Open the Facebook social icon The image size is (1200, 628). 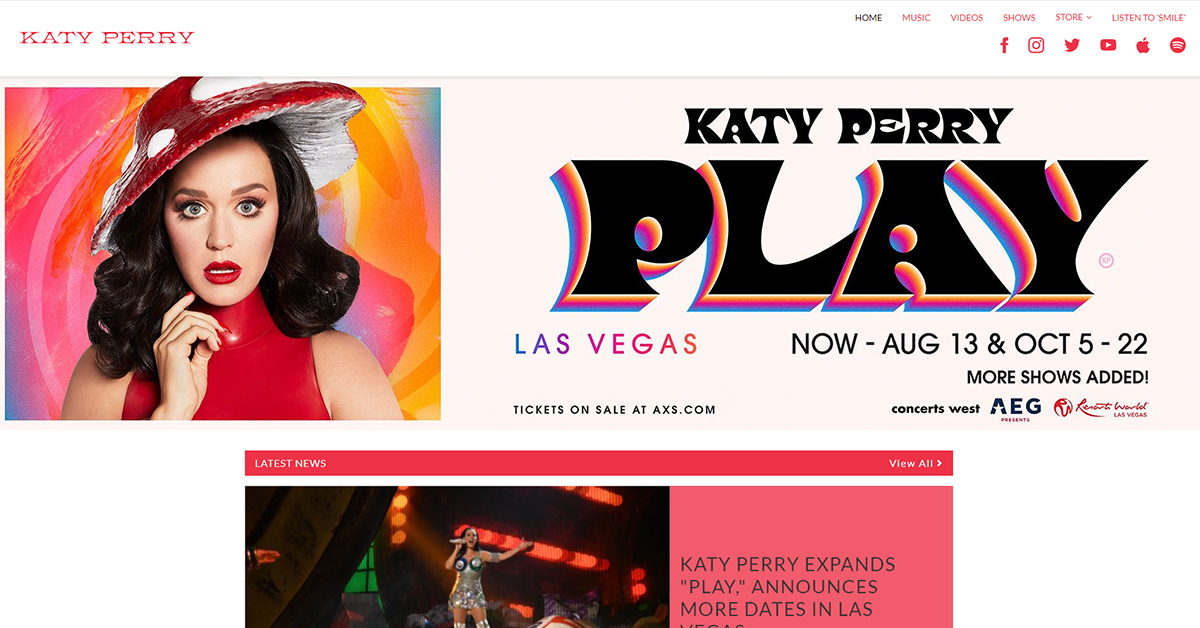click(1004, 45)
